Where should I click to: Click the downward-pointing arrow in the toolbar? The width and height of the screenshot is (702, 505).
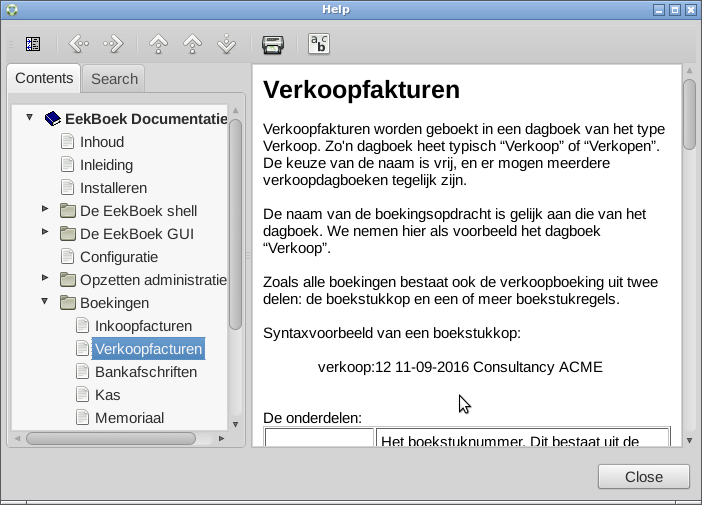tap(226, 44)
